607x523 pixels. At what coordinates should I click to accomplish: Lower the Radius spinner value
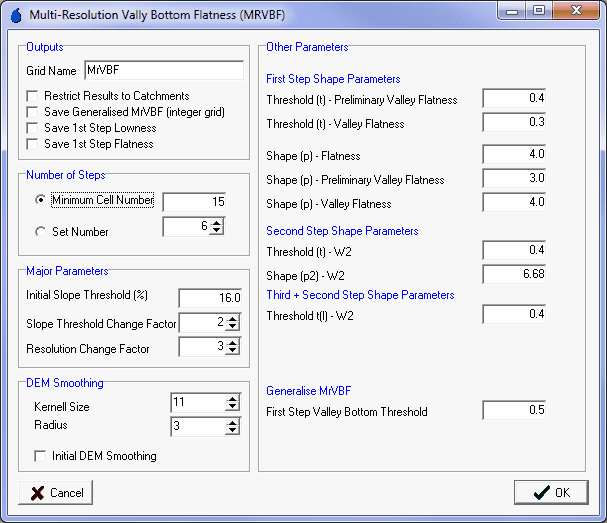233,430
